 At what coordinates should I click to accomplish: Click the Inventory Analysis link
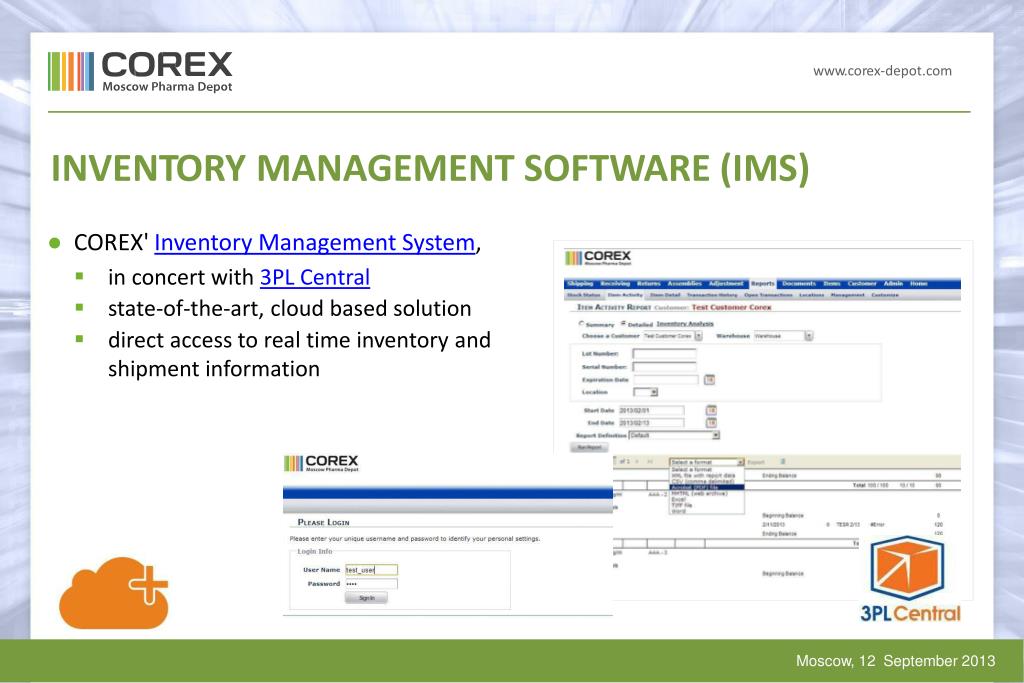685,323
